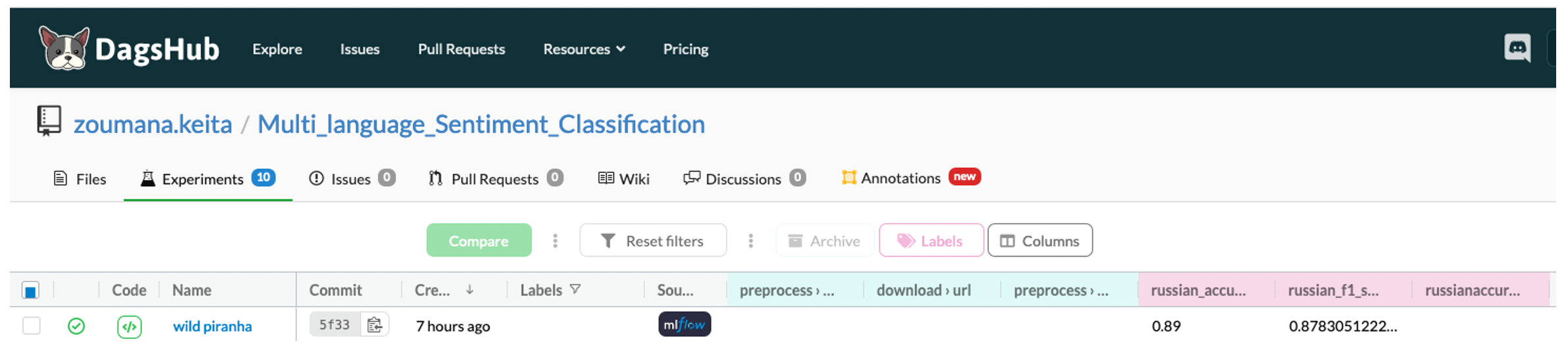Click the green success status check icon
The image size is (1568, 350).
[x=76, y=326]
